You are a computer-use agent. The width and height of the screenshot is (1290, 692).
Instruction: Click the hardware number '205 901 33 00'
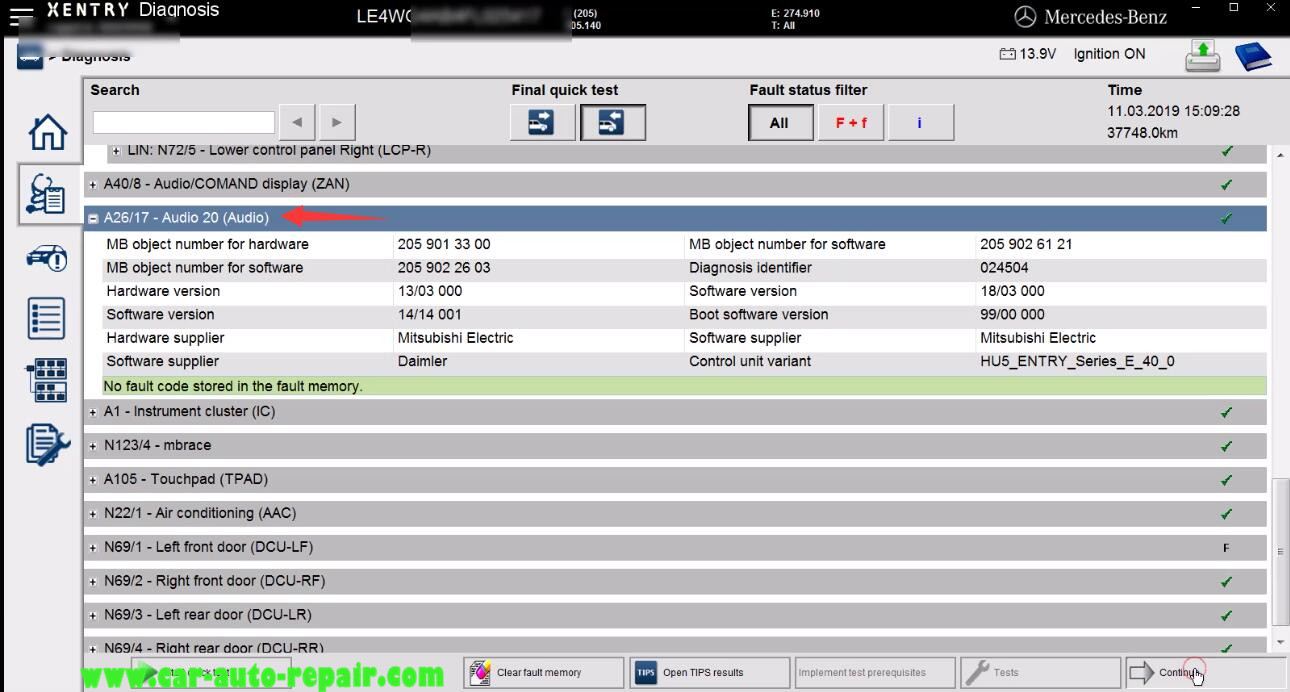(x=444, y=244)
